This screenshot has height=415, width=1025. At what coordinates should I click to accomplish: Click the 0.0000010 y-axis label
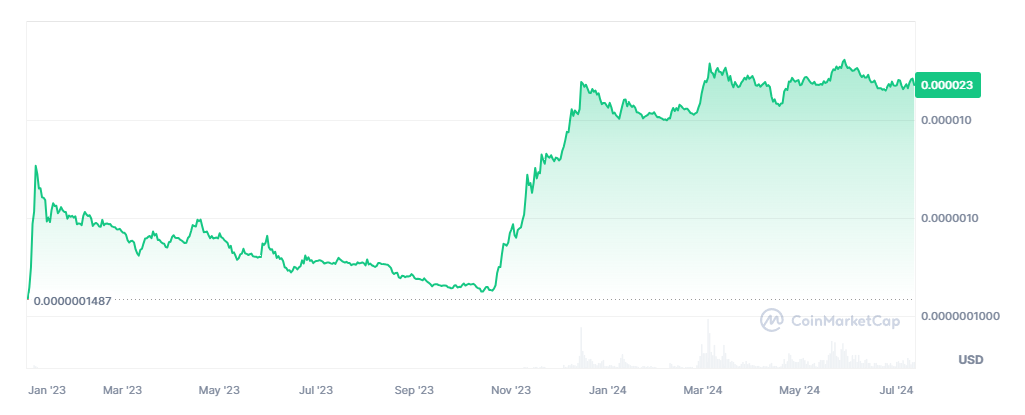click(x=952, y=218)
